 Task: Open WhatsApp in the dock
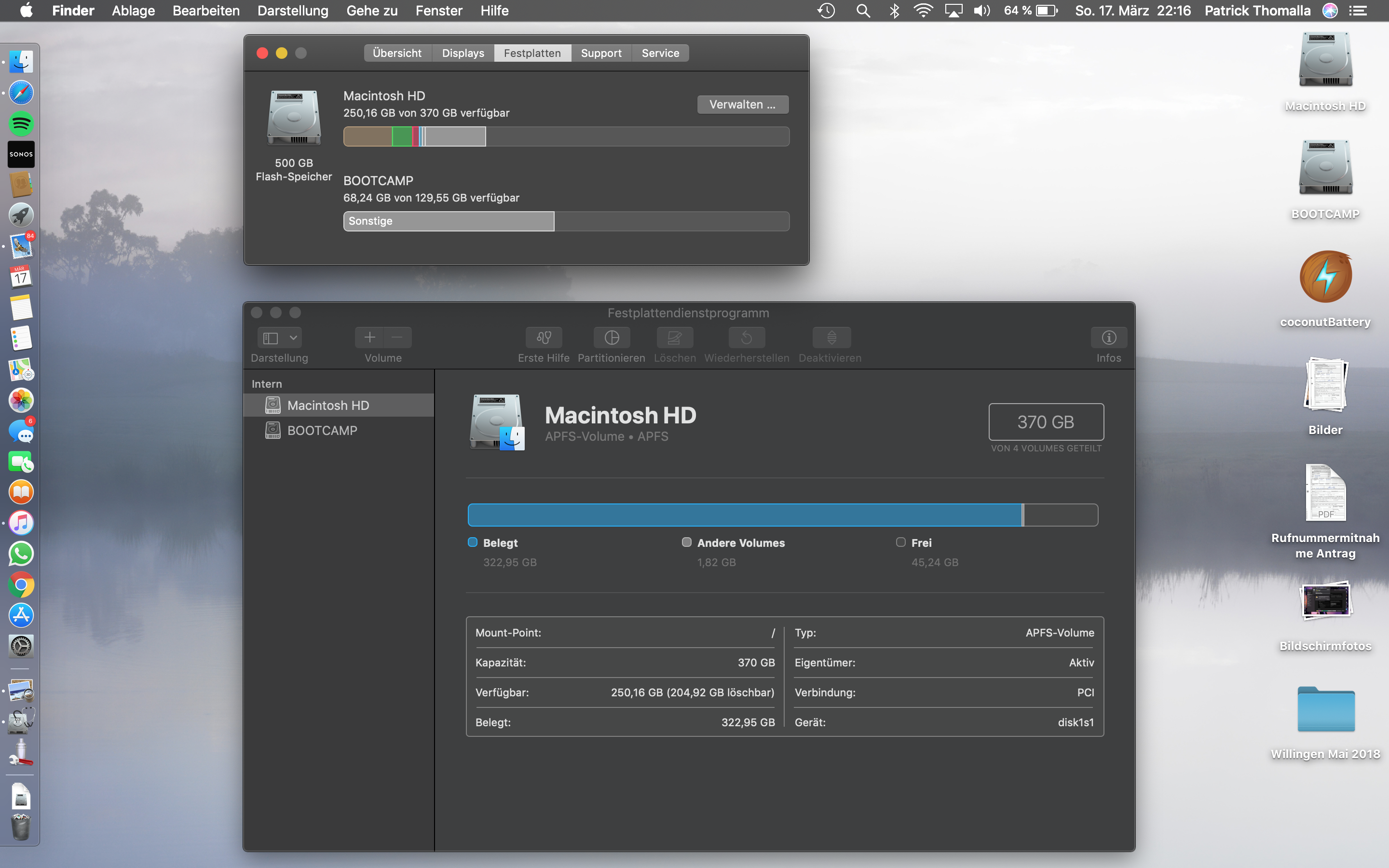21,554
